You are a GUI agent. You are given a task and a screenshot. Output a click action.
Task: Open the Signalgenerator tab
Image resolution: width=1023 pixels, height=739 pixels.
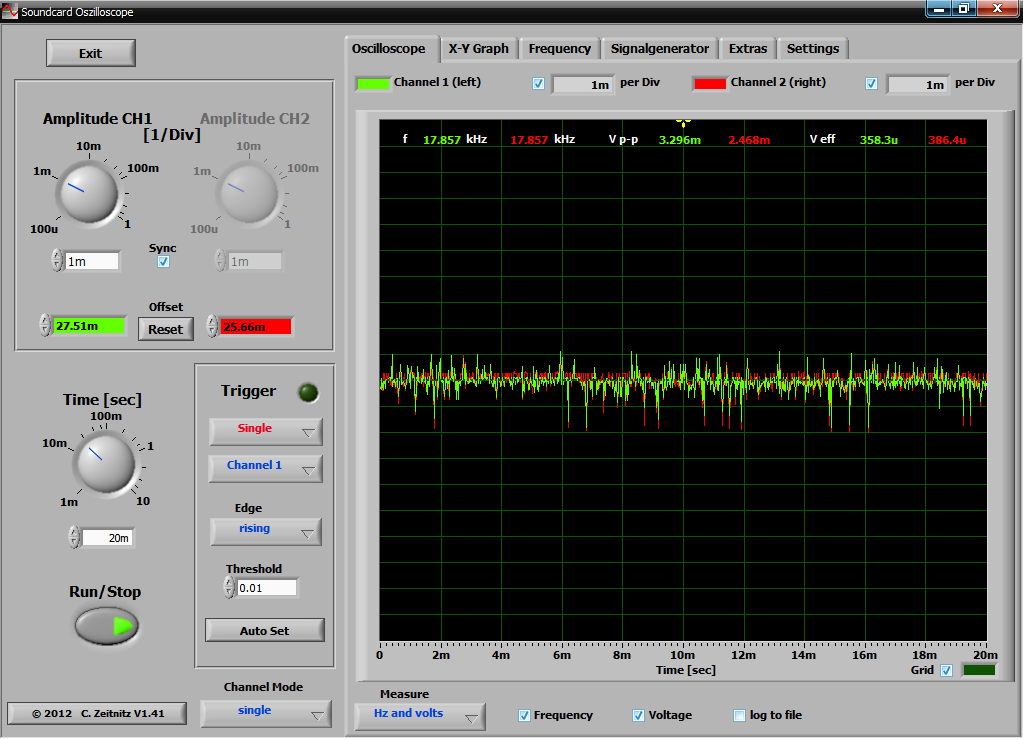point(660,49)
